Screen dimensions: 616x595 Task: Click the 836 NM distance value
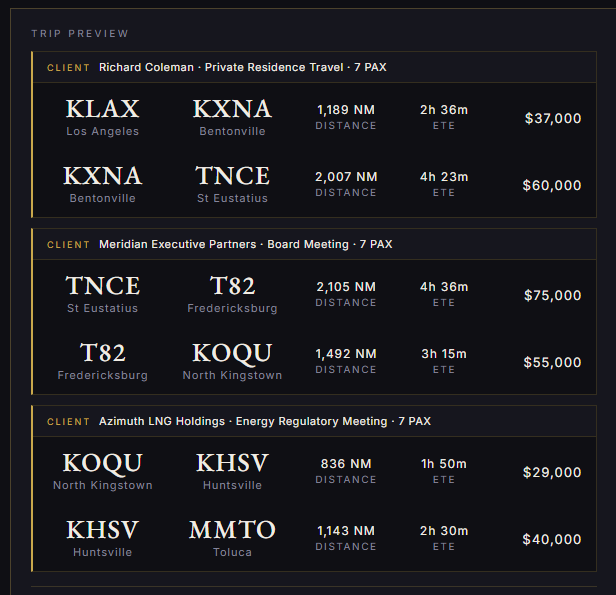point(346,464)
